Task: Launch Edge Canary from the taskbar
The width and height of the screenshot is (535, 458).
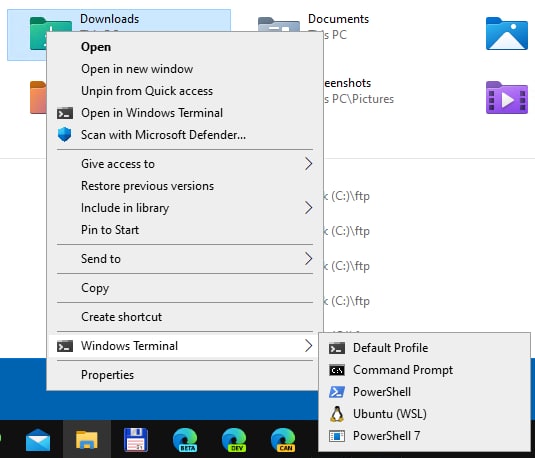Action: click(x=283, y=440)
